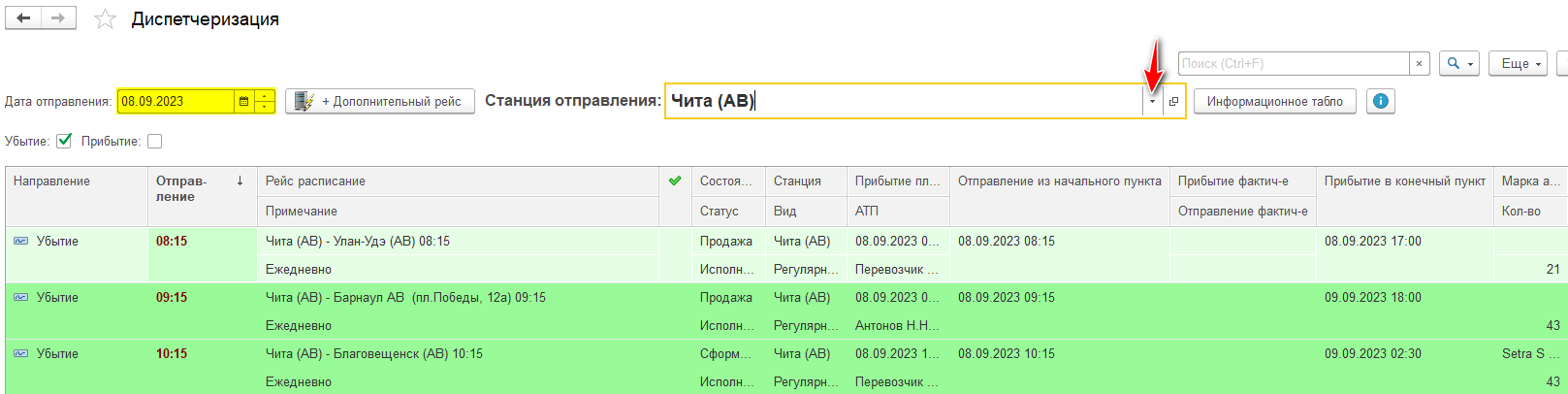Click the Рейс расписание column header

pyautogui.click(x=456, y=181)
